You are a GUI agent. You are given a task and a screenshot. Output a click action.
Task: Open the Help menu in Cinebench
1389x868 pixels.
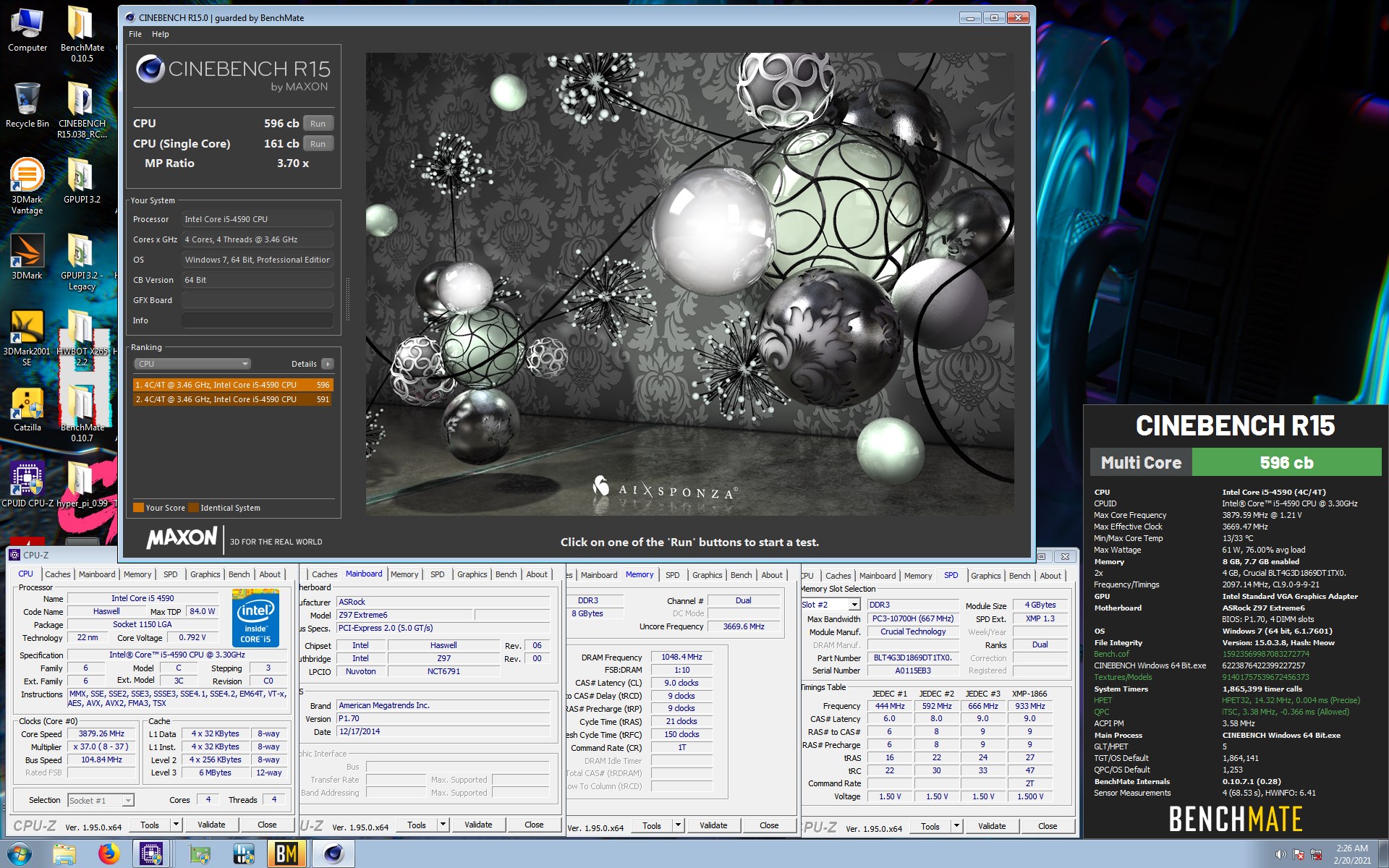[160, 34]
